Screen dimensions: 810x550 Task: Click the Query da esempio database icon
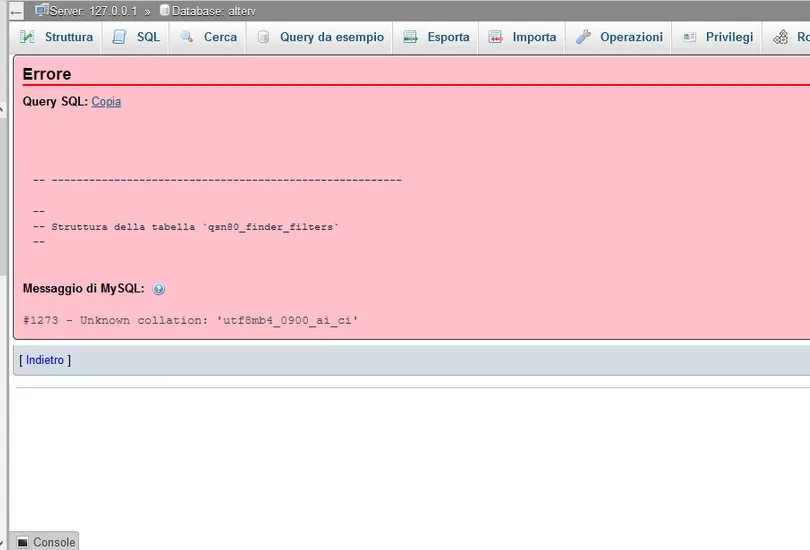[263, 37]
